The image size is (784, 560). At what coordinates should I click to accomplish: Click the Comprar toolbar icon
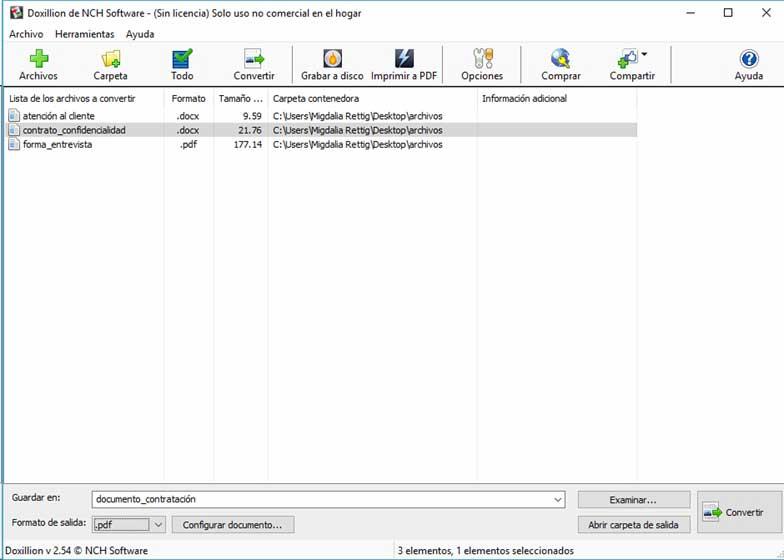561,58
